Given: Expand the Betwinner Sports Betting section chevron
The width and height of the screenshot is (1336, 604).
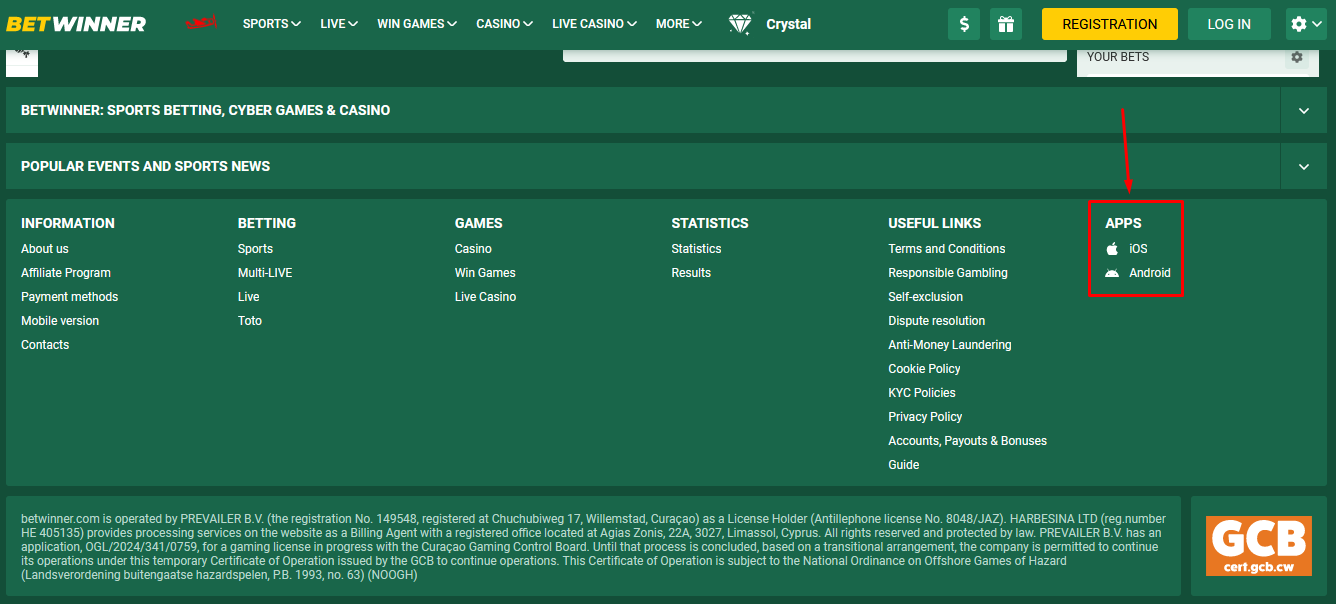Looking at the screenshot, I should [x=1304, y=110].
